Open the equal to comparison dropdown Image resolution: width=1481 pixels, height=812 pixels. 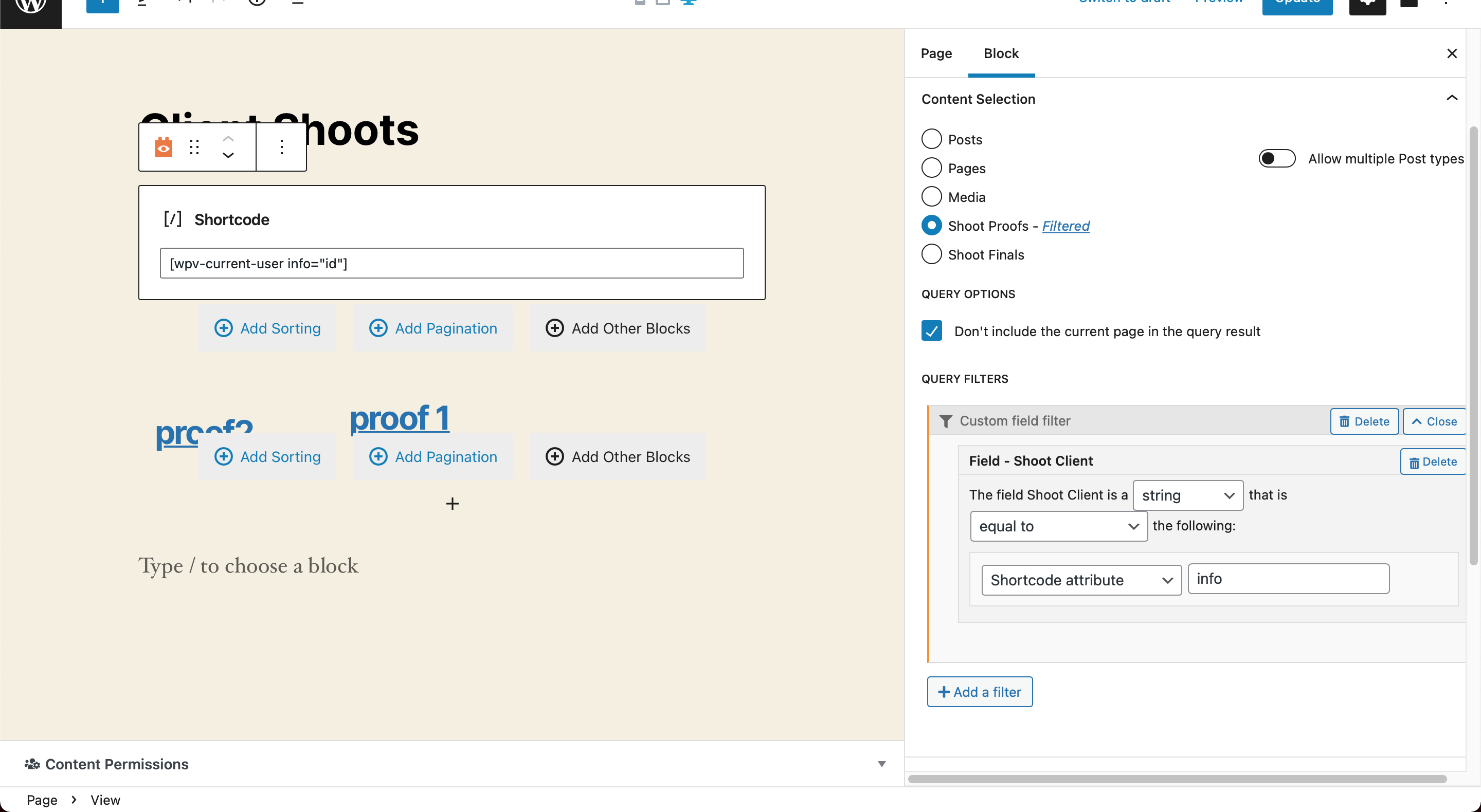1058,526
